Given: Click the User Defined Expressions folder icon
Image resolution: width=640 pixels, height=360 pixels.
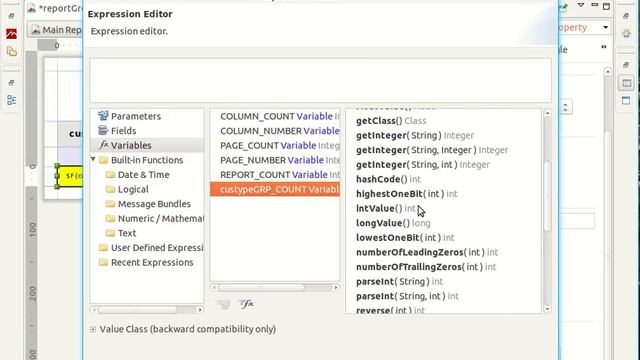Looking at the screenshot, I should [104, 248].
